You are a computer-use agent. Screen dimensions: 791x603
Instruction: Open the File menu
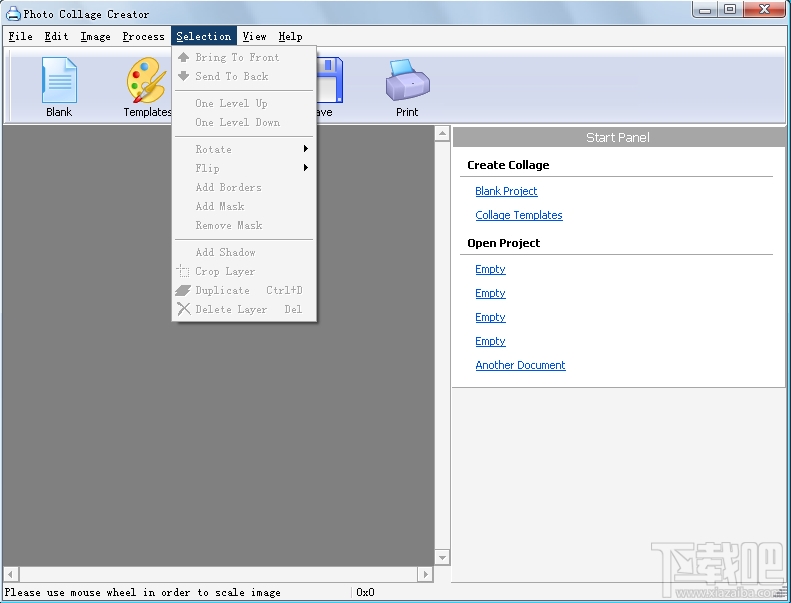[x=21, y=36]
